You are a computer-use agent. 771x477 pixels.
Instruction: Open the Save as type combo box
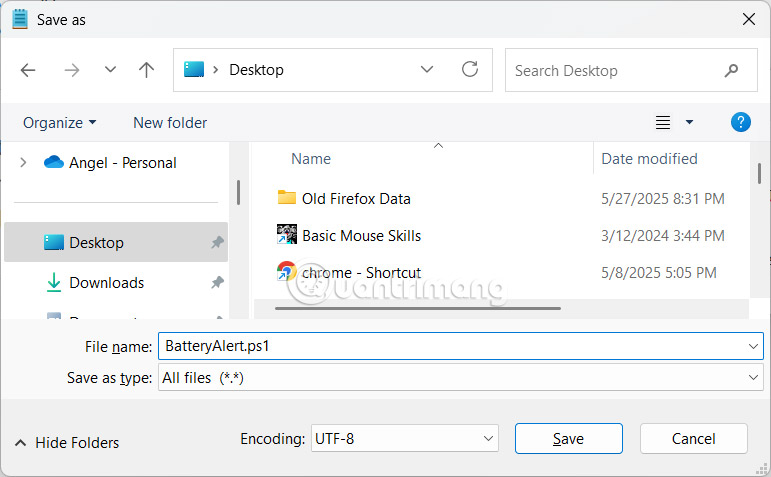click(461, 378)
